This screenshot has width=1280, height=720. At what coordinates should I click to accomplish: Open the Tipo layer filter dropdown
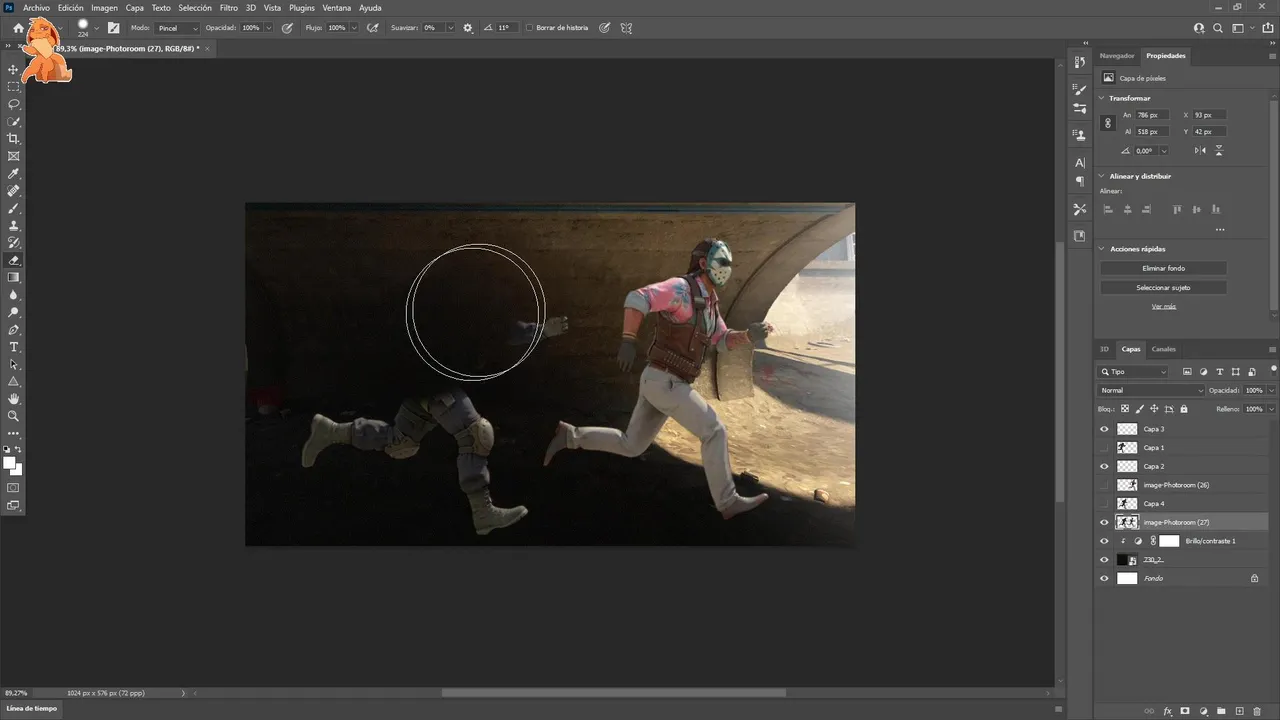point(1133,372)
